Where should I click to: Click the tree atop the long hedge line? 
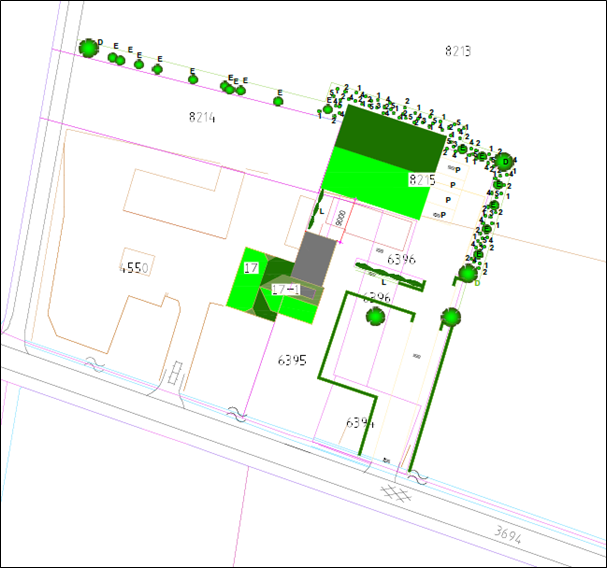(x=451, y=317)
